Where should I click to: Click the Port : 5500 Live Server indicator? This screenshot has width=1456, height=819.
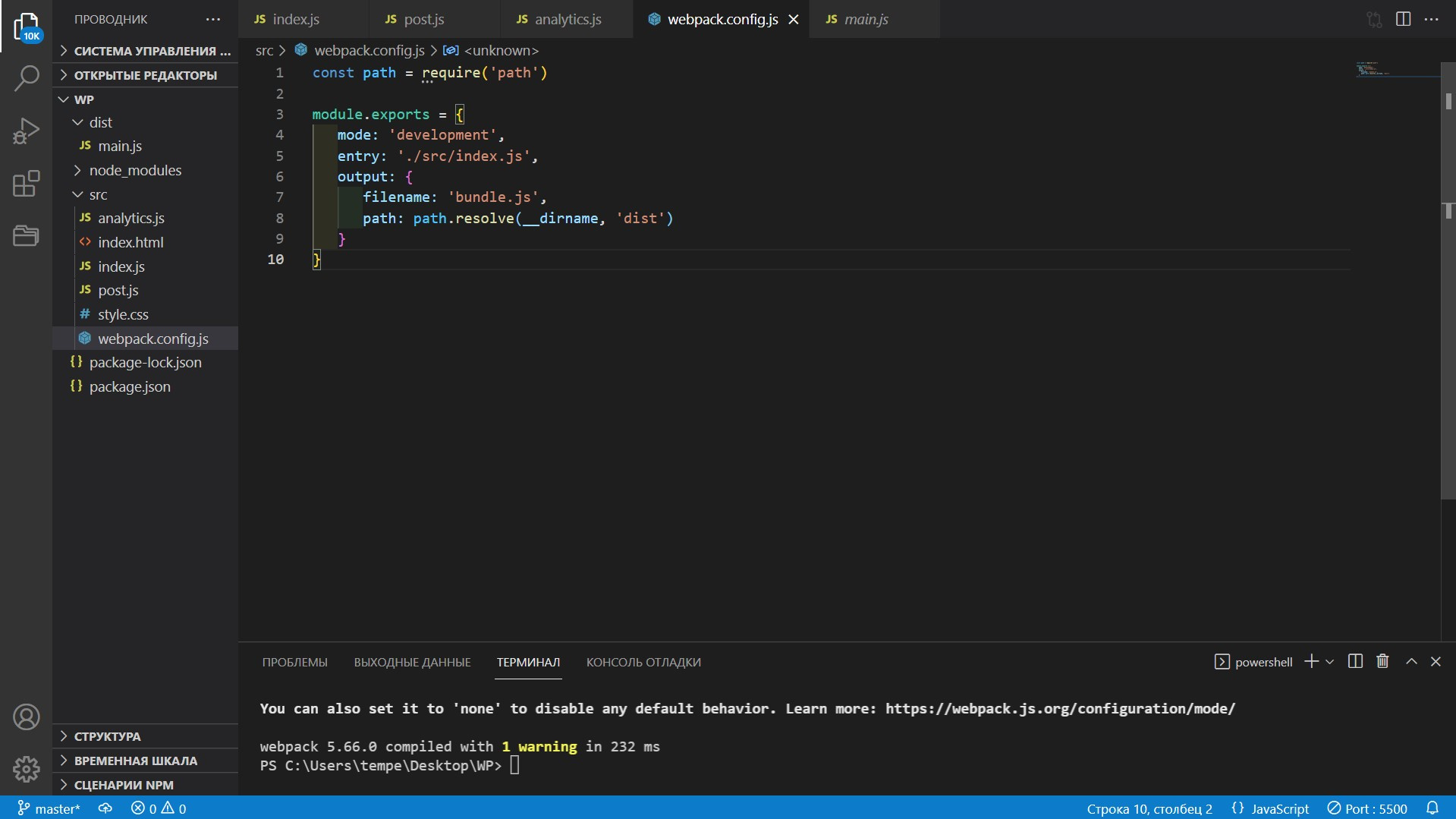pos(1367,808)
